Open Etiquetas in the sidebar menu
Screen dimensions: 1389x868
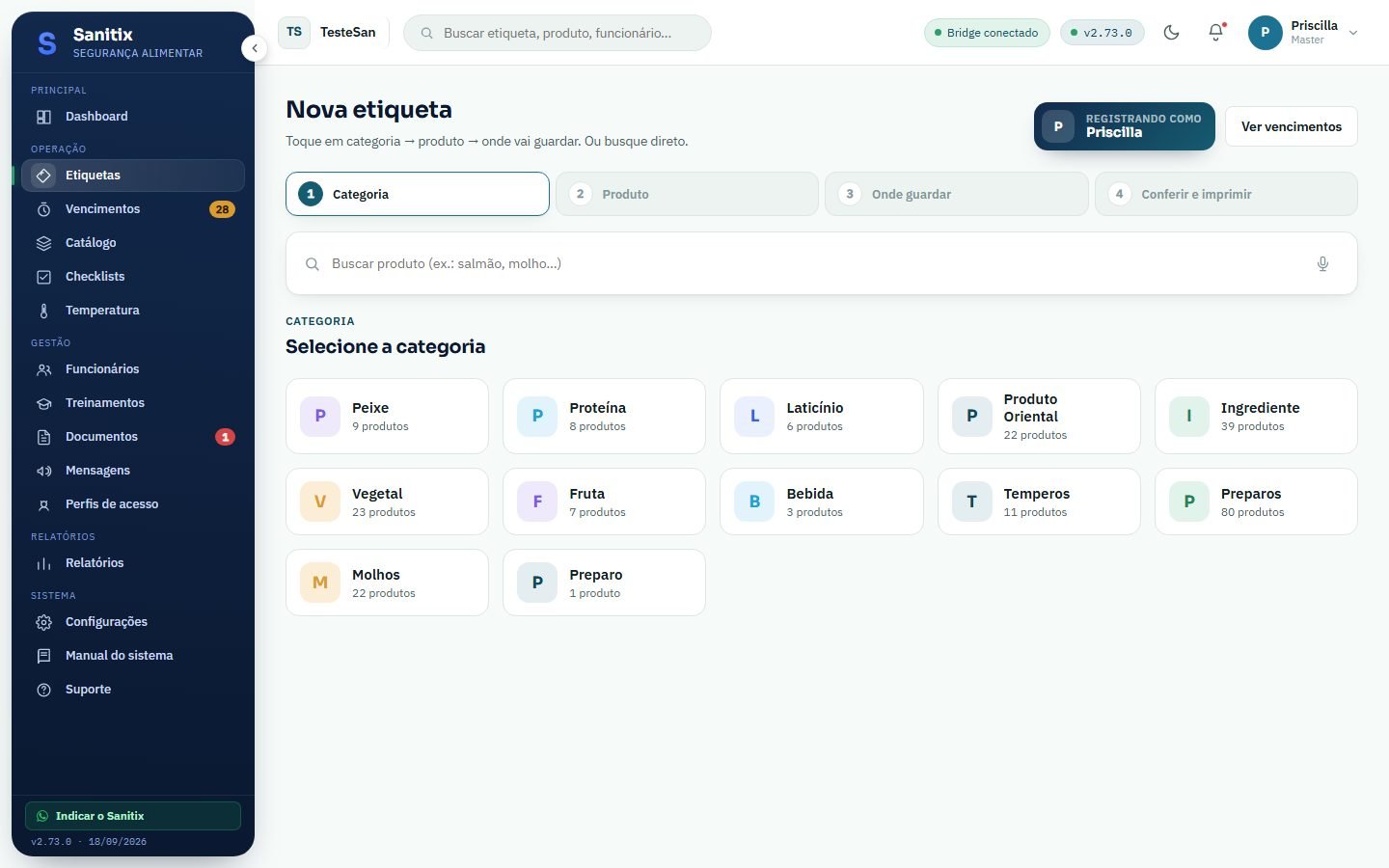click(x=133, y=176)
